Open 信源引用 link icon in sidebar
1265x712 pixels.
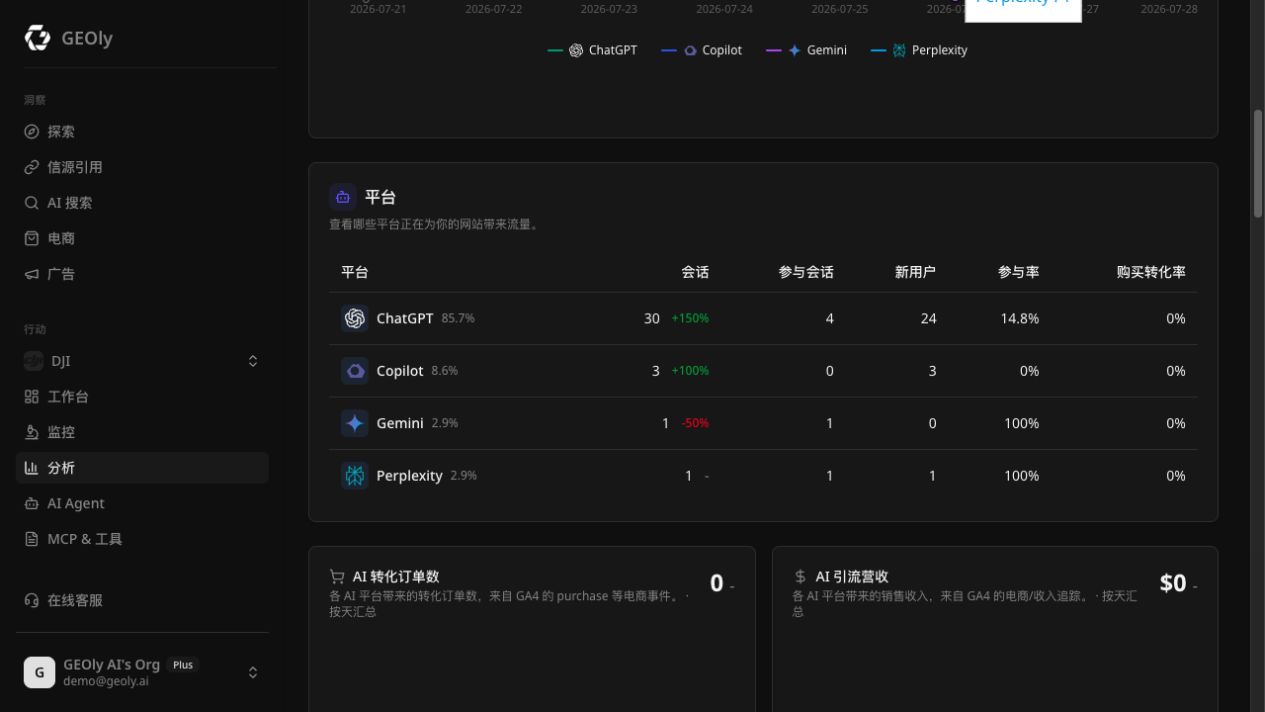(32, 167)
